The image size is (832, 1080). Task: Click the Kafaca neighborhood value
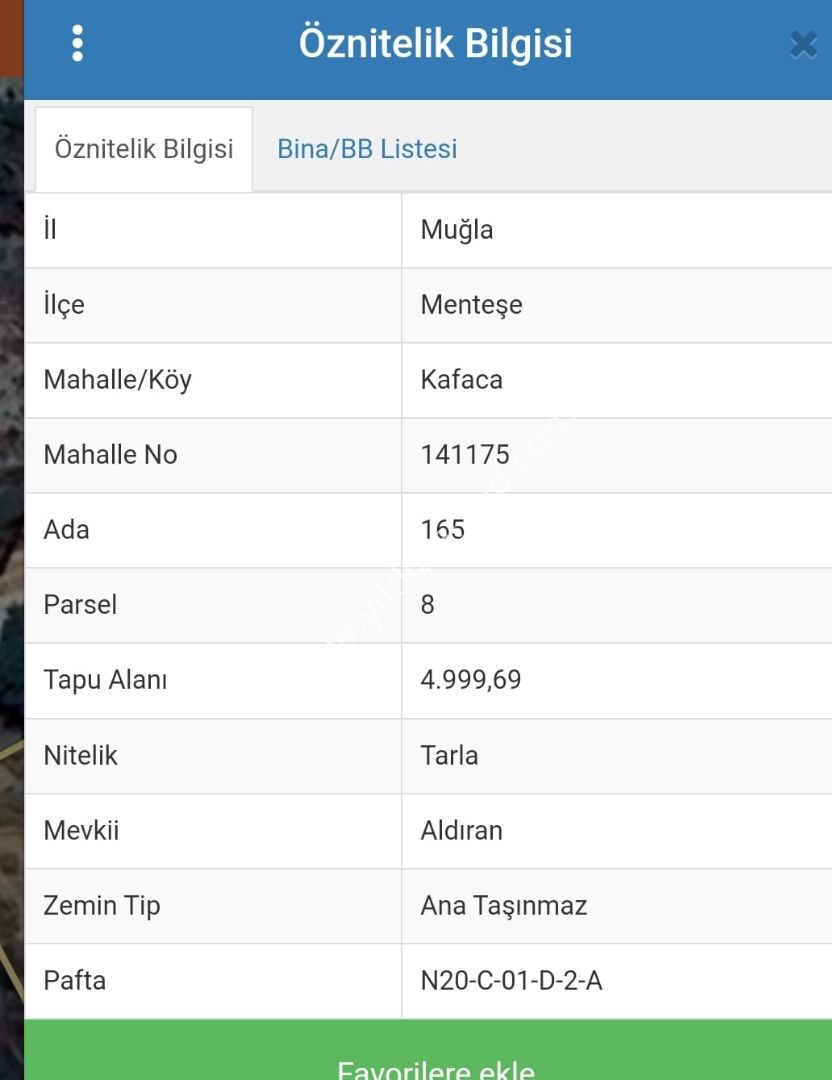point(461,380)
